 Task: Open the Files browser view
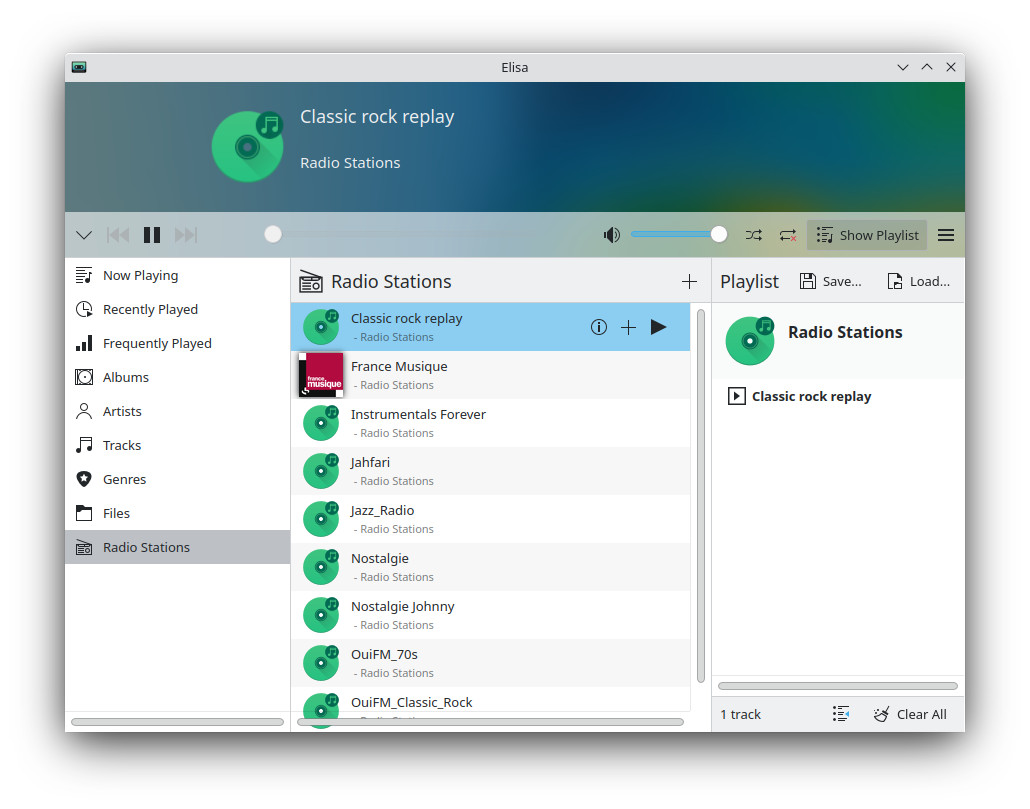[177, 514]
